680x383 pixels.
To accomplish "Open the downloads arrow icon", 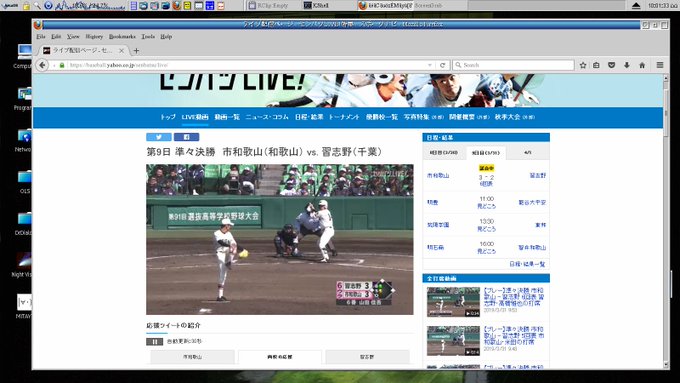I will point(627,65).
